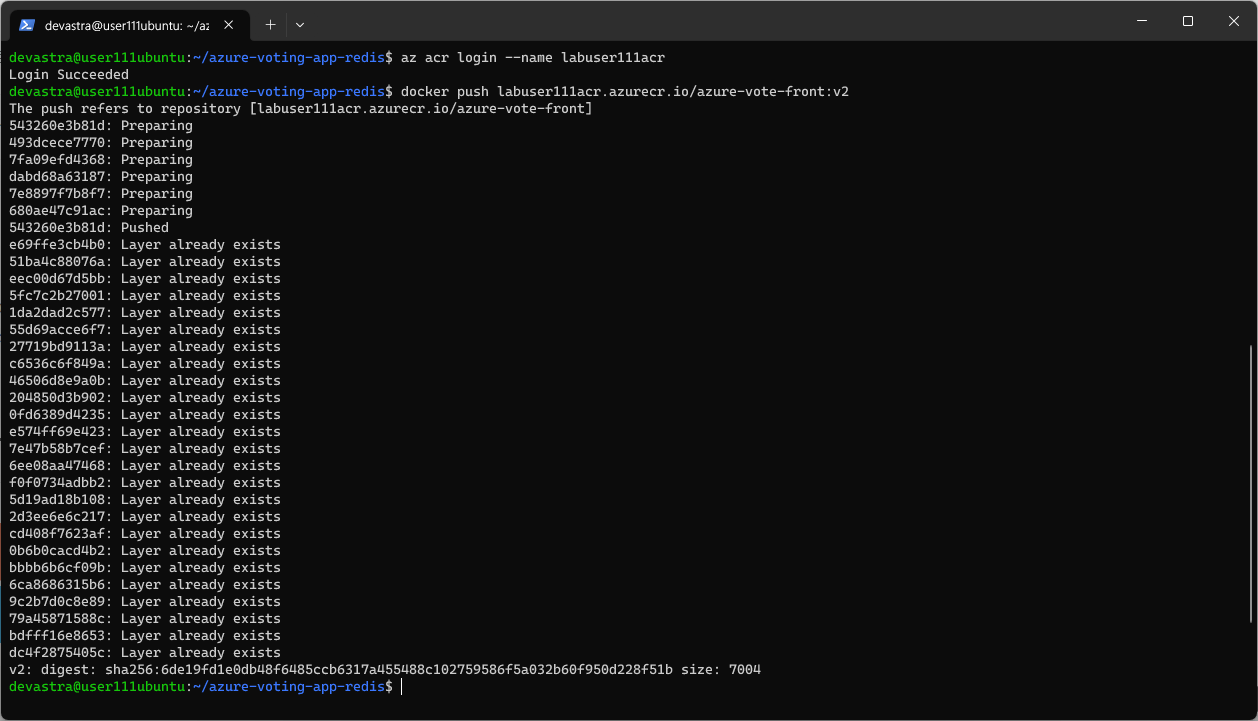Viewport: 1258px width, 721px height.
Task: Click 'The push refers to repository' line
Action: (x=301, y=108)
